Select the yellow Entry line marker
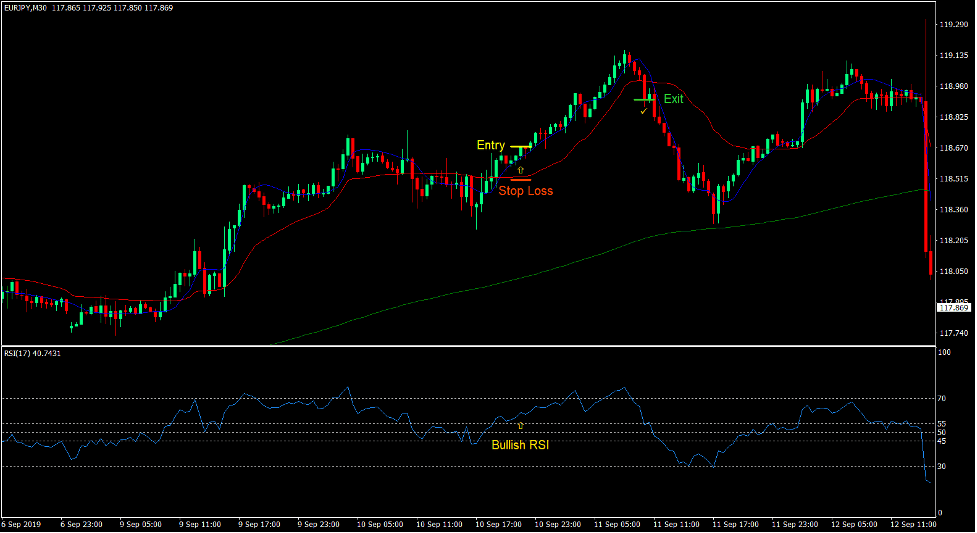This screenshot has height=533, width=977. (520, 147)
